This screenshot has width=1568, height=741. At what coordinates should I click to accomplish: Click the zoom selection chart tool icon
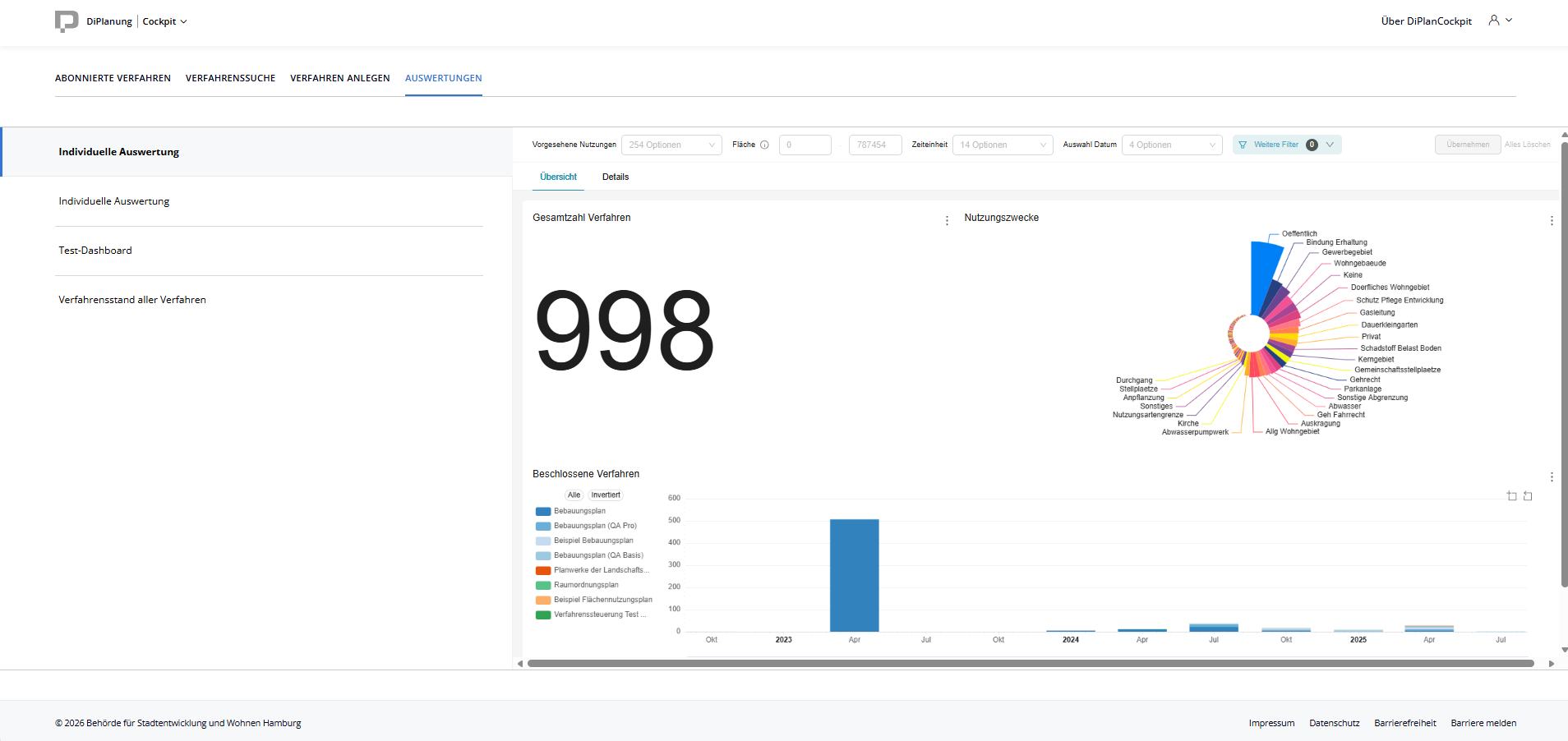pos(1511,496)
